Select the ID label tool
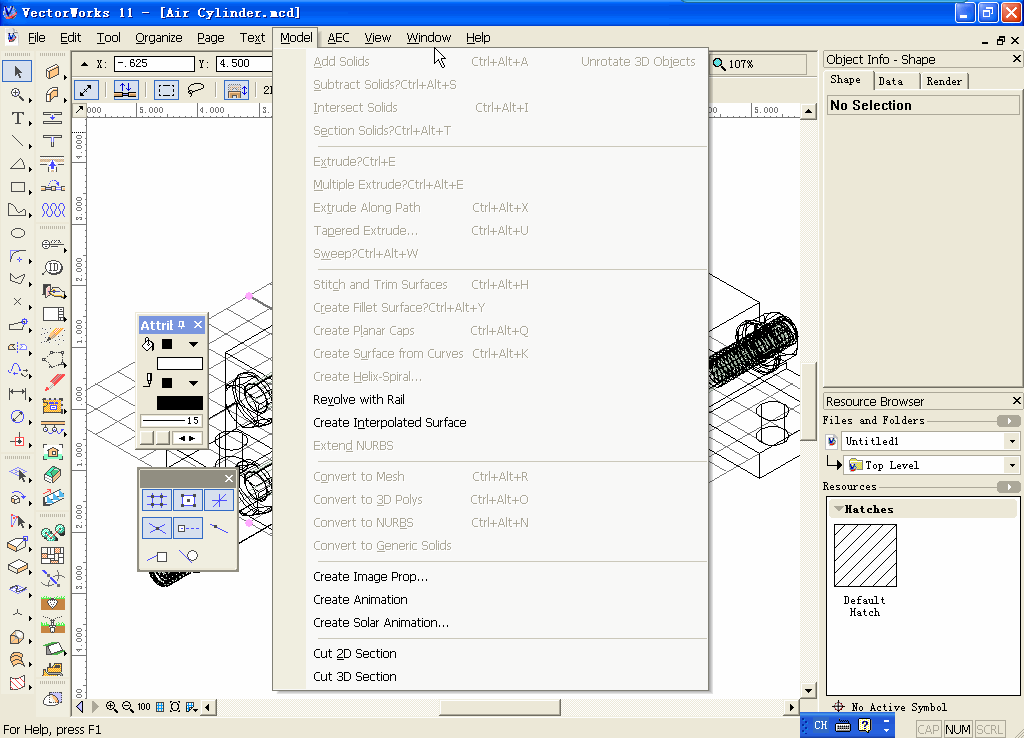This screenshot has height=738, width=1024. pos(53,267)
